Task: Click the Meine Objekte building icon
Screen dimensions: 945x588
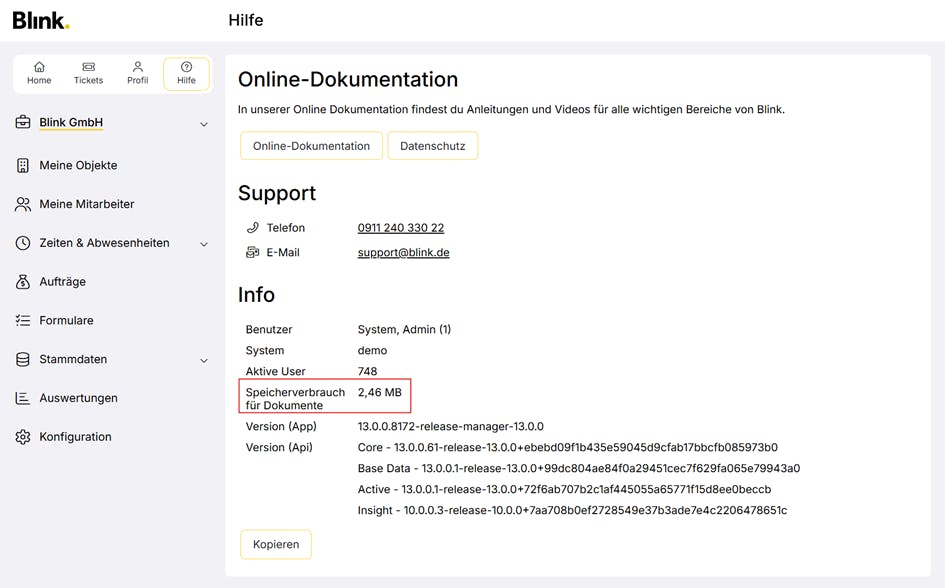Action: (23, 166)
